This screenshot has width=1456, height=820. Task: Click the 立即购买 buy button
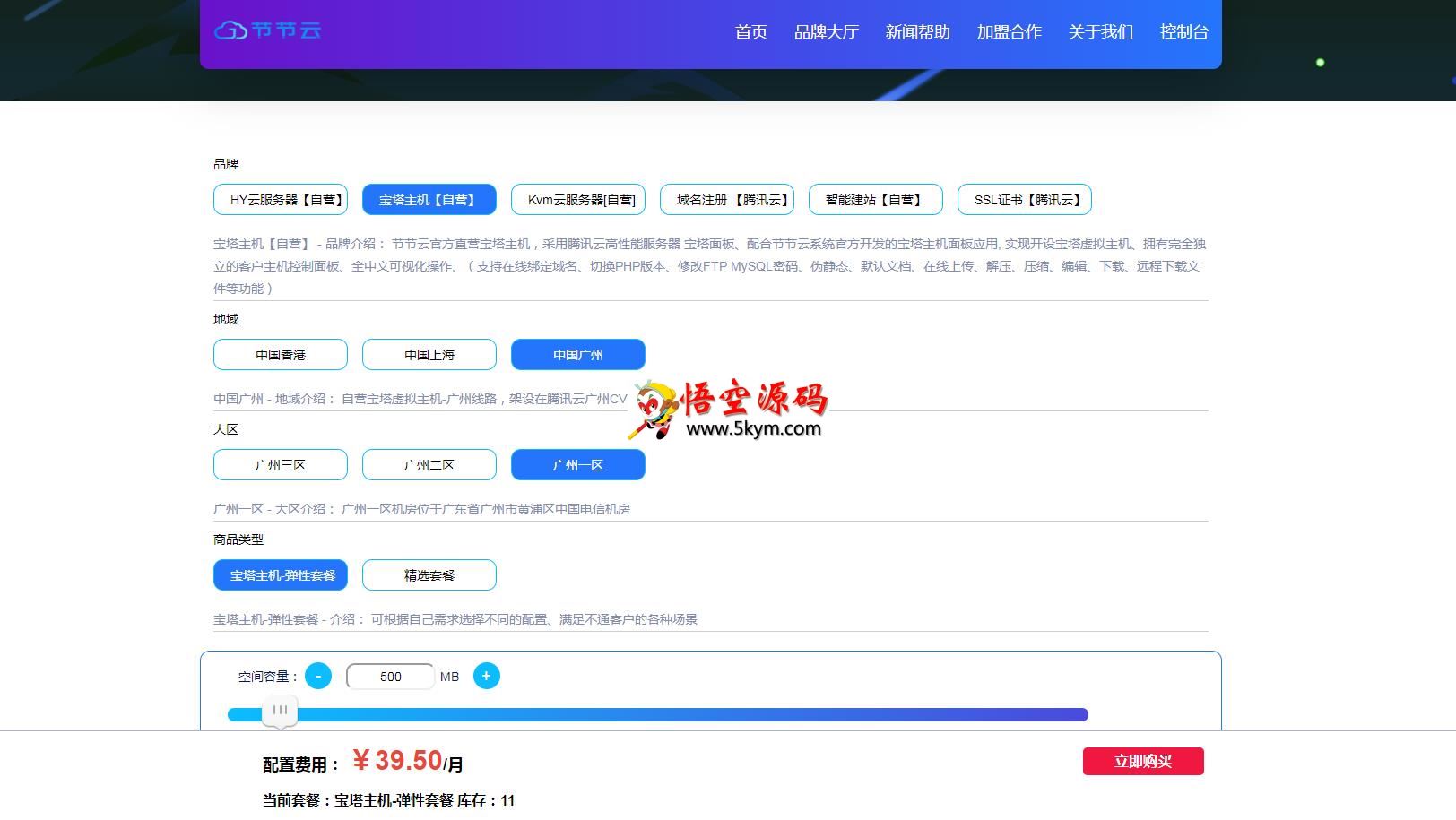(x=1143, y=761)
